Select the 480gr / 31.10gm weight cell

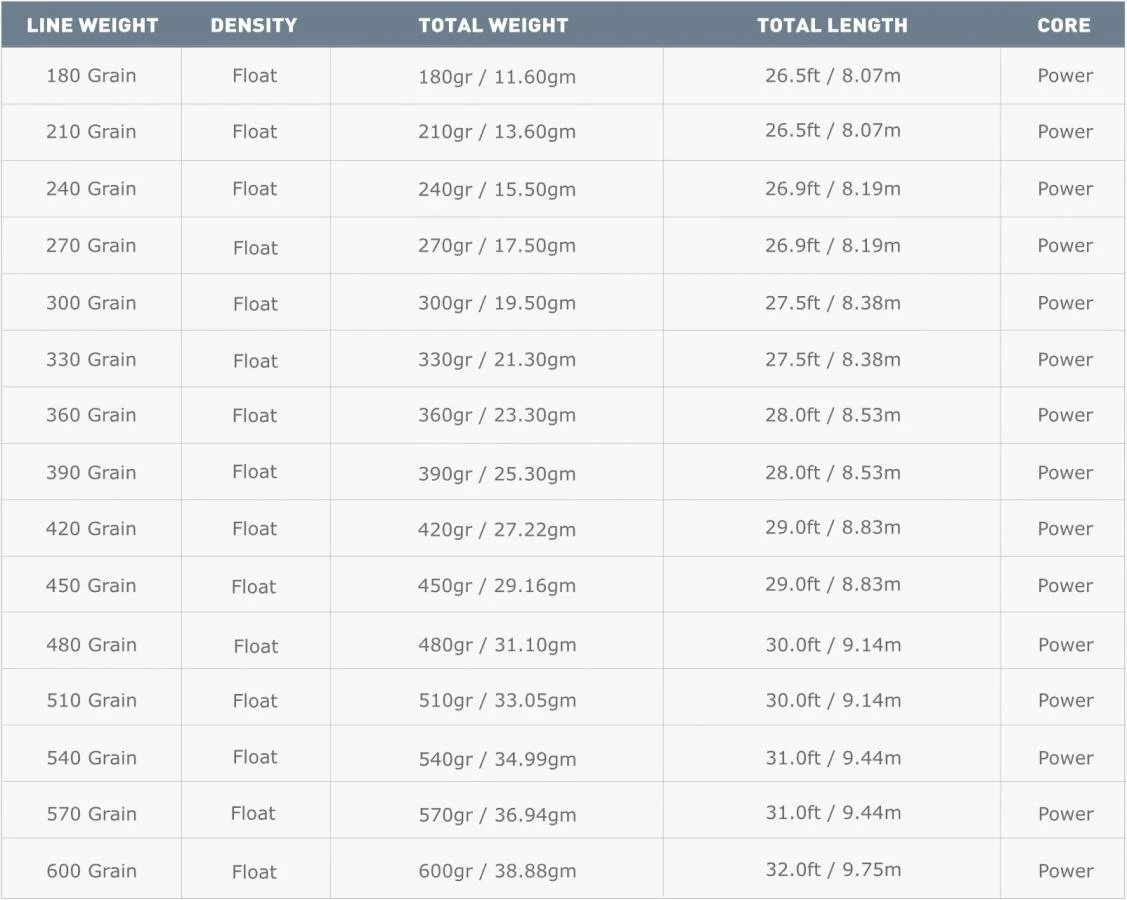coord(497,646)
